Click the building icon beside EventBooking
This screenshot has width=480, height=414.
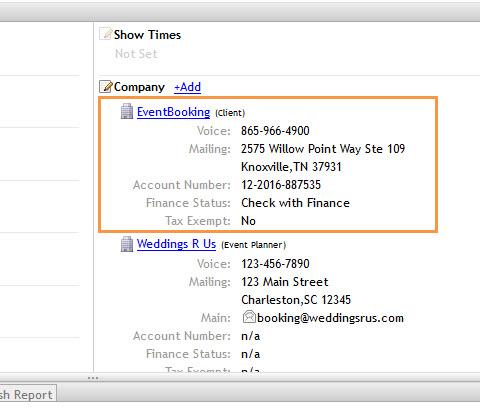[127, 111]
